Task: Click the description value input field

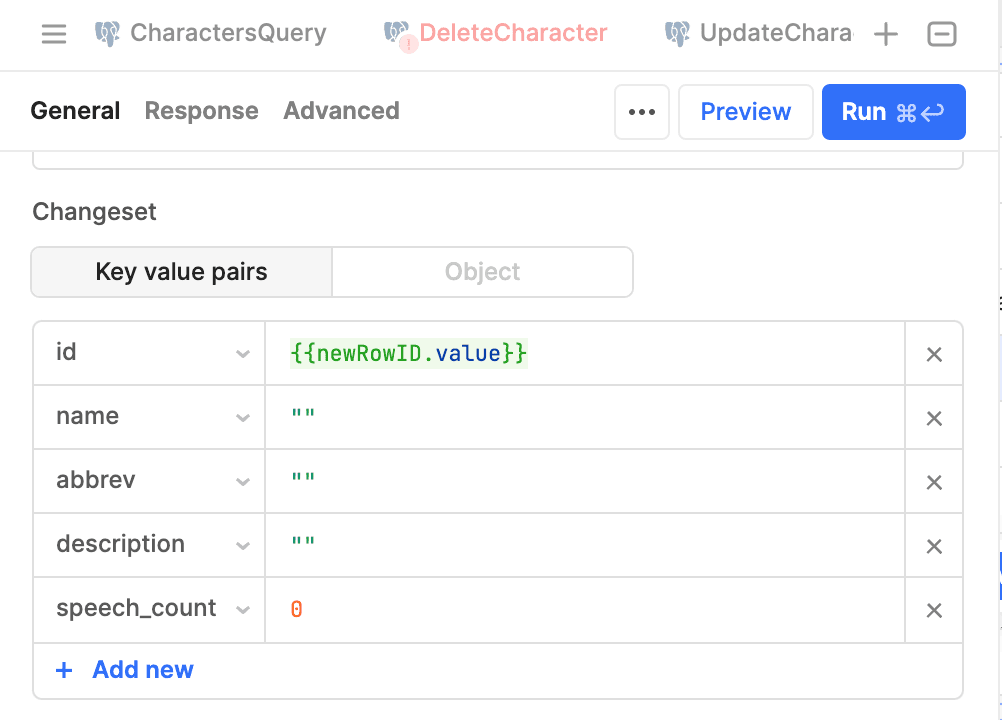Action: tap(584, 546)
